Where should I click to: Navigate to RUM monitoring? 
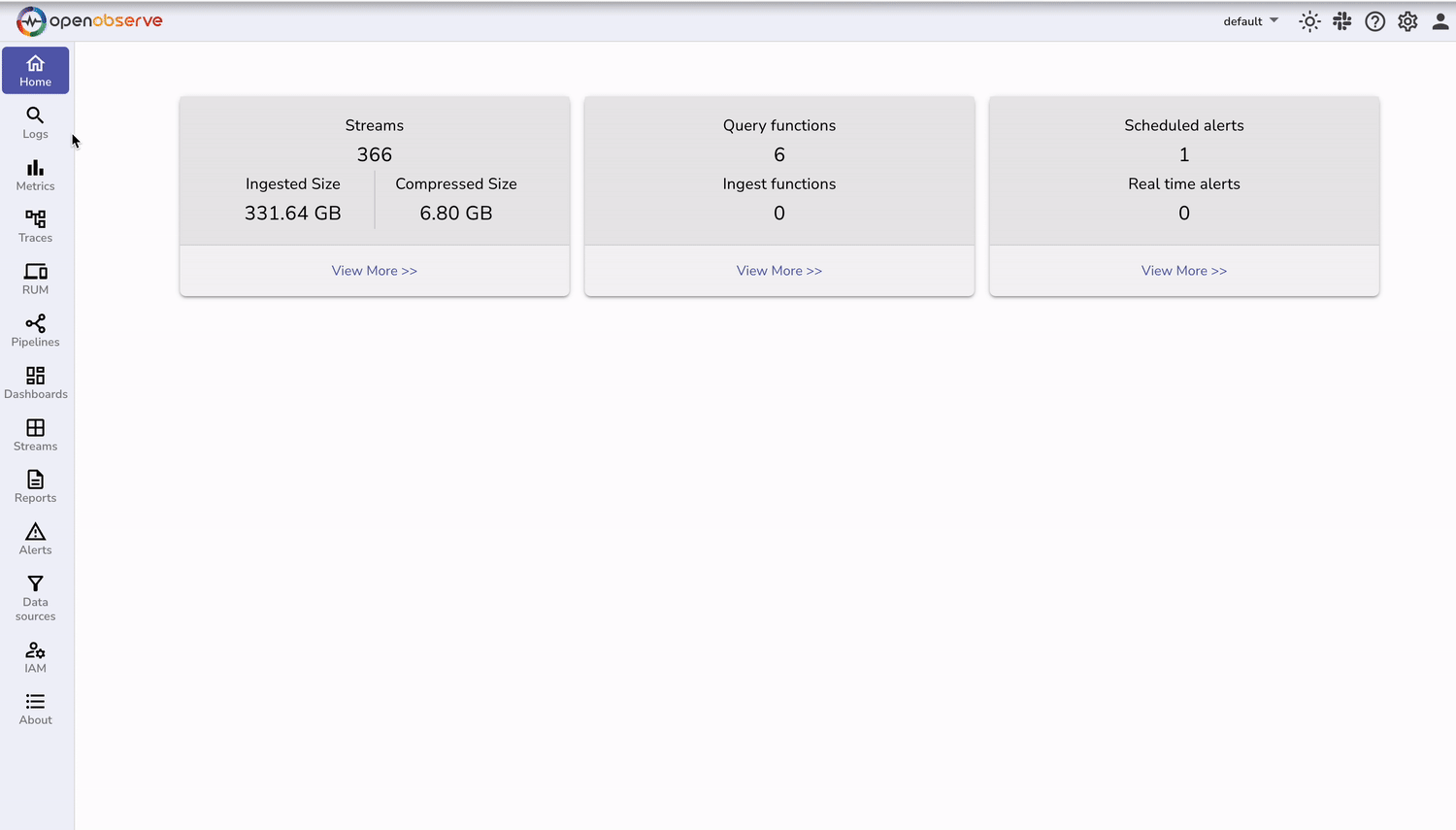click(x=35, y=280)
